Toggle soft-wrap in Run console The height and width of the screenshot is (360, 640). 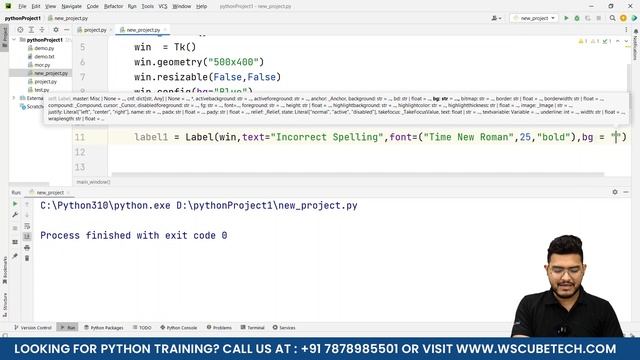click(x=27, y=226)
